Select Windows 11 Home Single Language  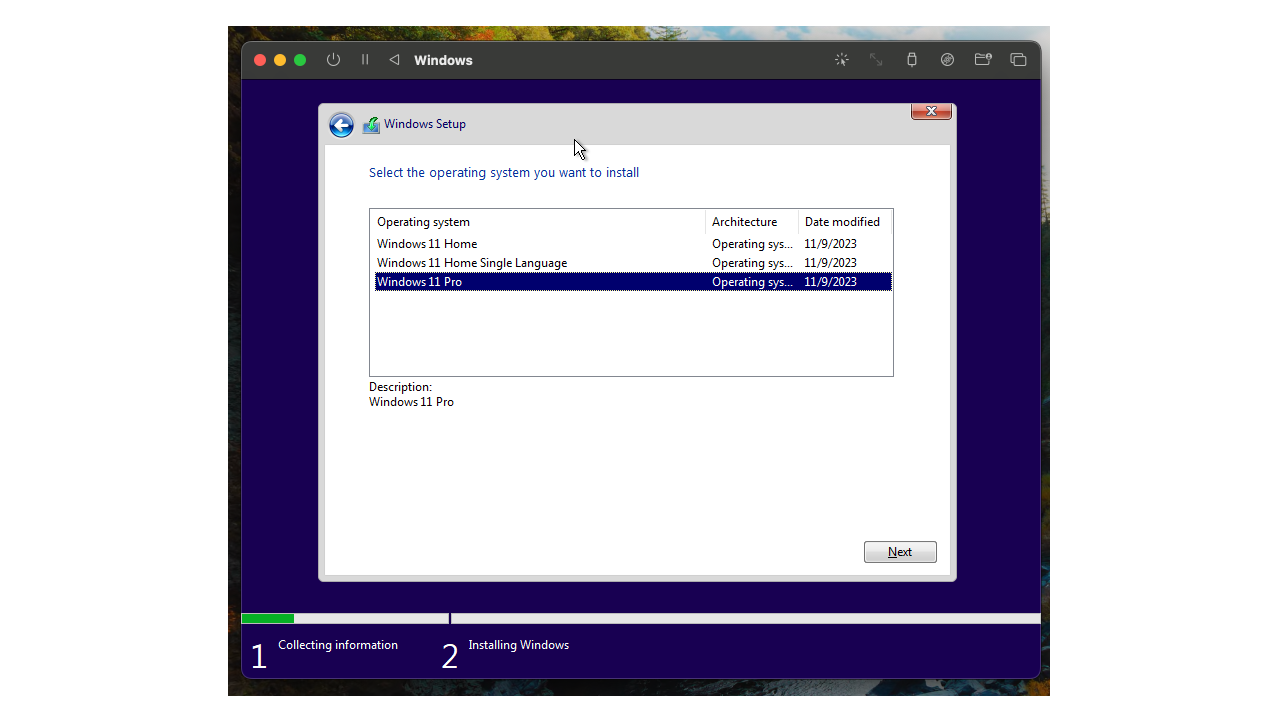pos(471,262)
